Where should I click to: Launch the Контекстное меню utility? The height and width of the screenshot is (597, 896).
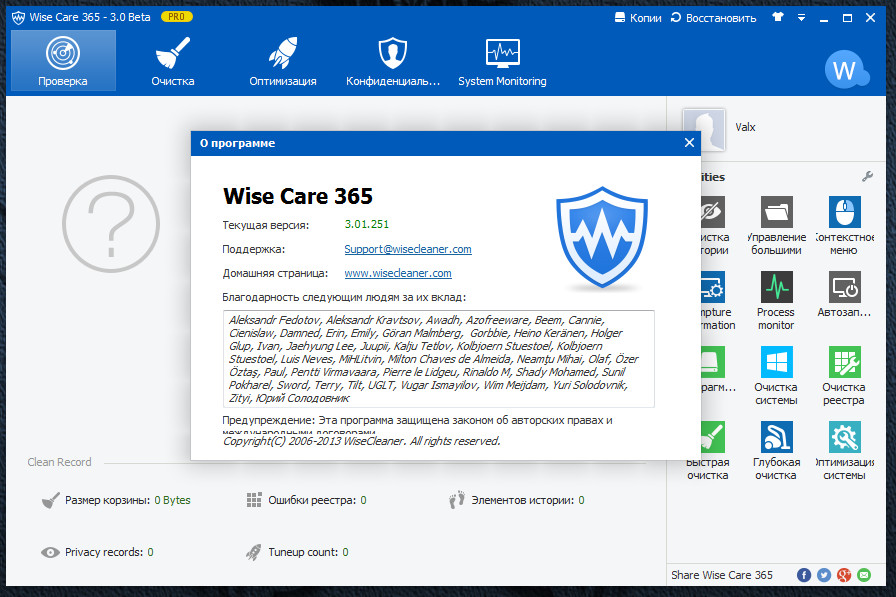(844, 225)
